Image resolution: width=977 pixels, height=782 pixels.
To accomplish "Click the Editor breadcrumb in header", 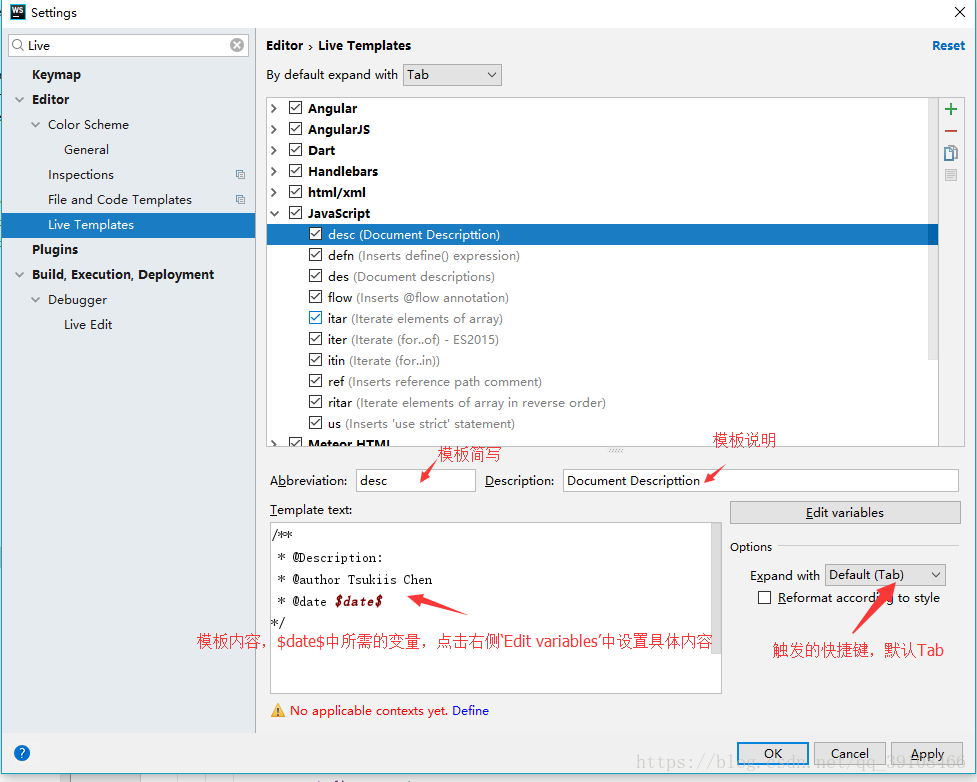I will click(x=284, y=45).
